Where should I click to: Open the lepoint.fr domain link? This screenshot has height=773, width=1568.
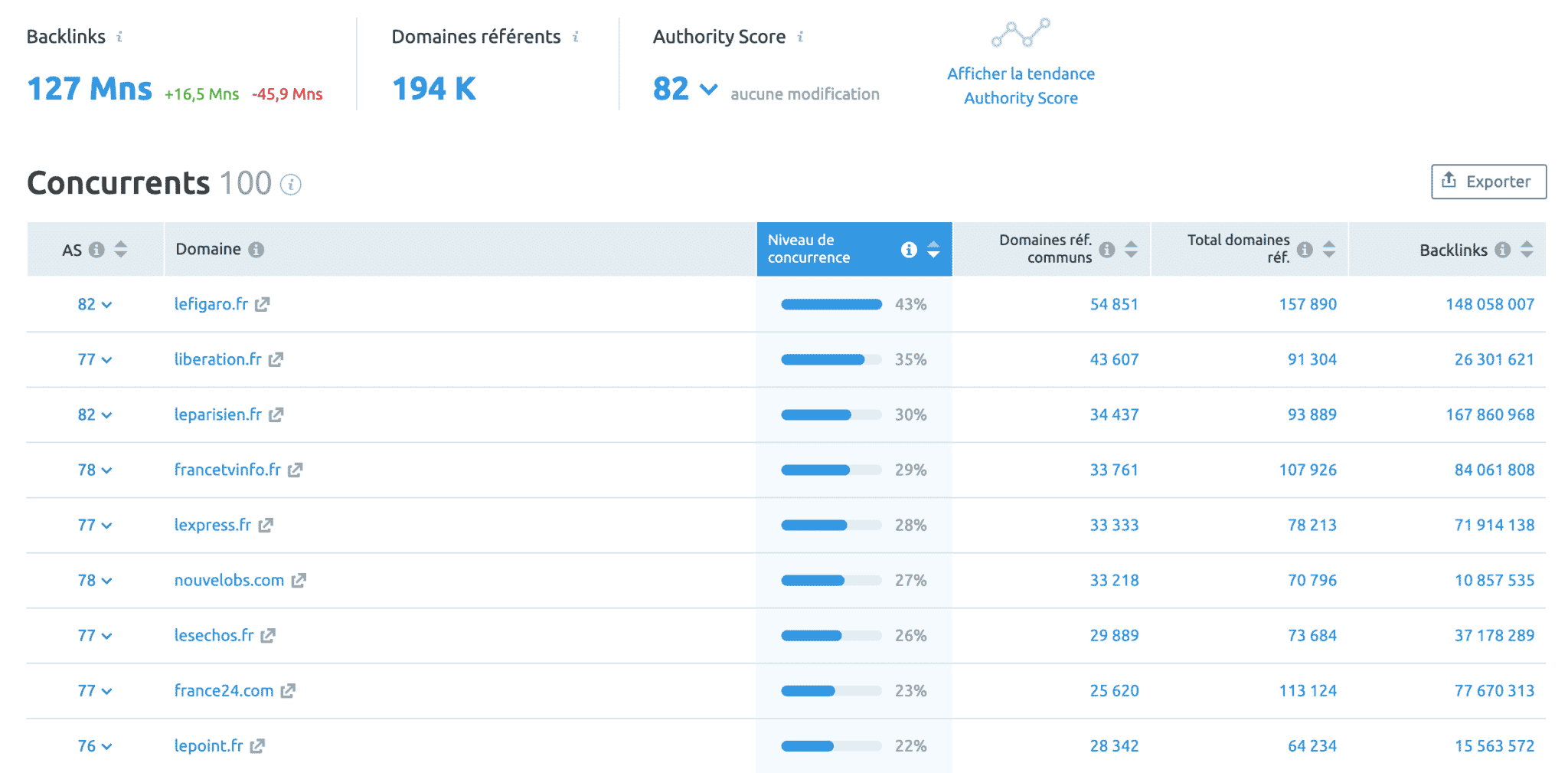pyautogui.click(x=208, y=746)
